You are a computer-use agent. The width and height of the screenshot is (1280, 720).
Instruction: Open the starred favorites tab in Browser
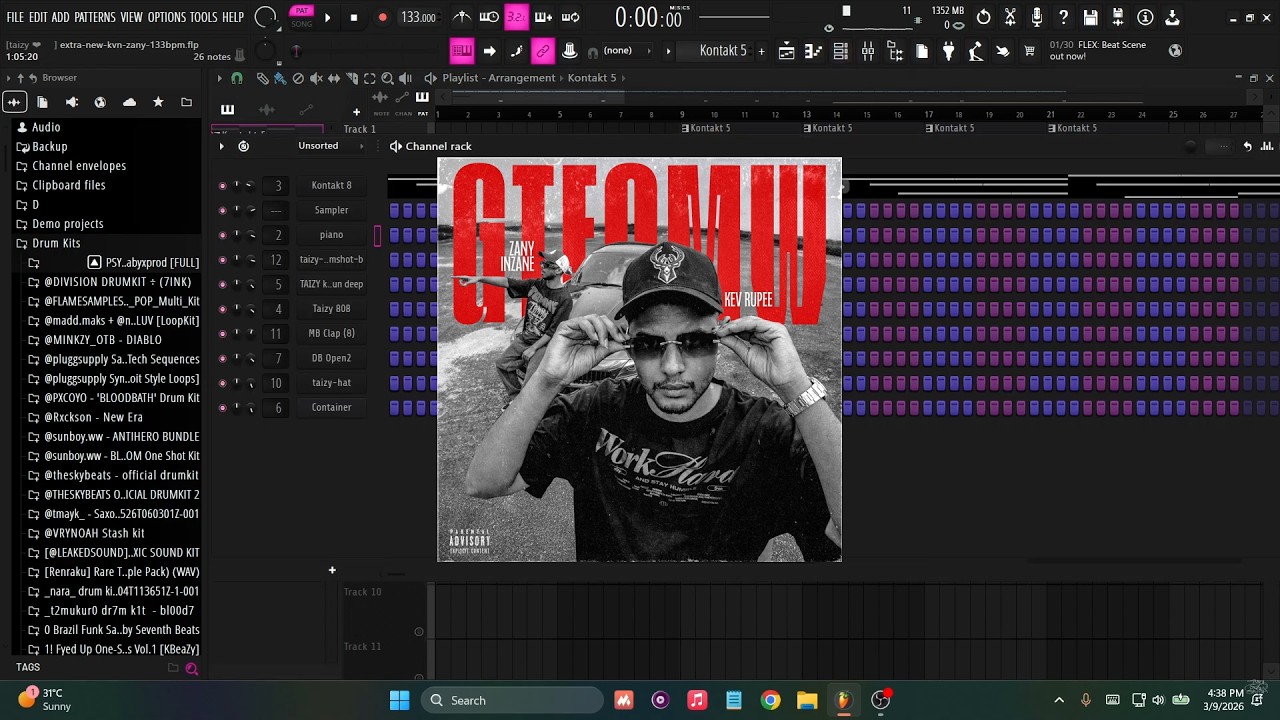point(158,102)
